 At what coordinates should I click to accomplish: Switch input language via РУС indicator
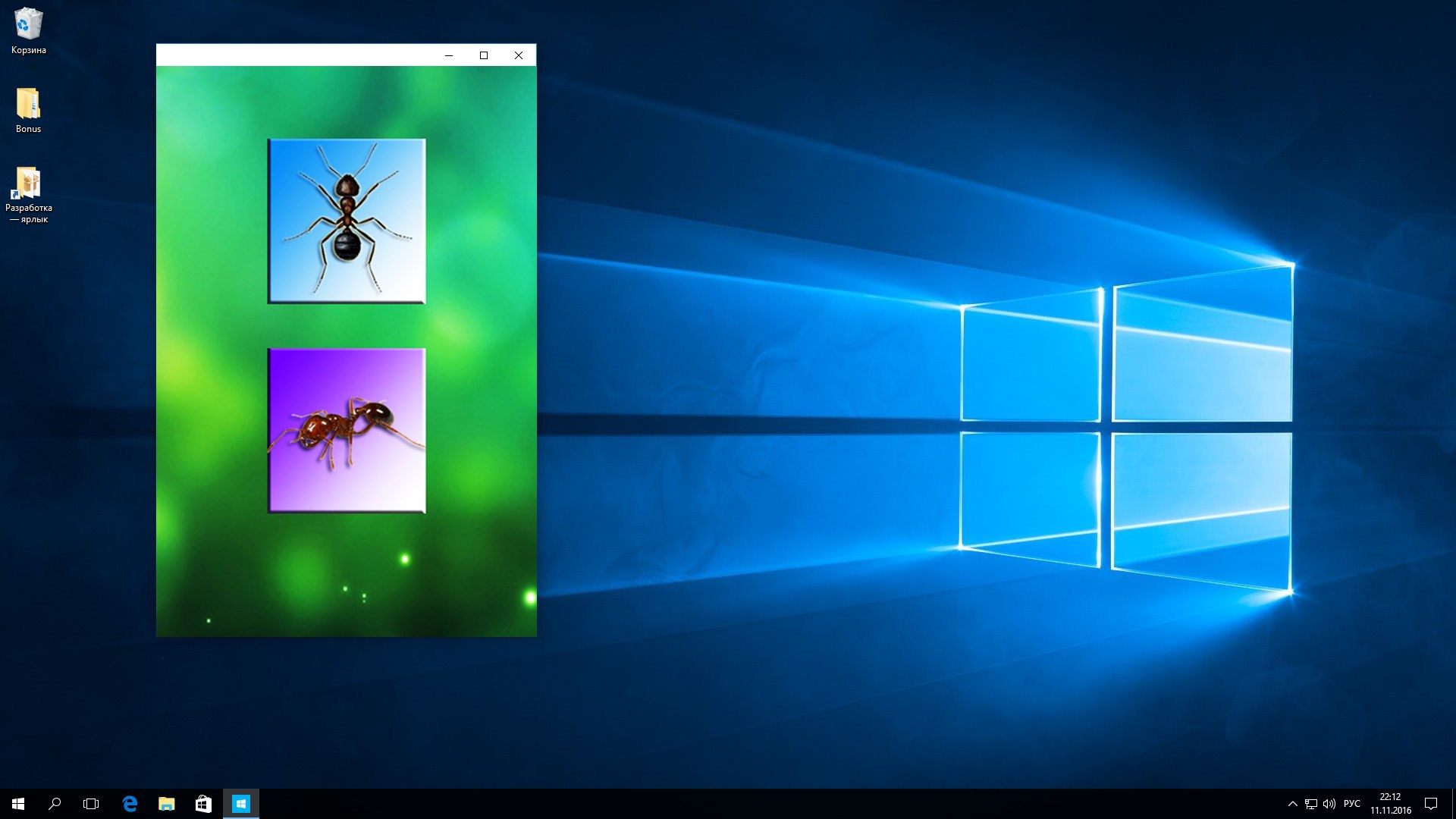point(1351,804)
